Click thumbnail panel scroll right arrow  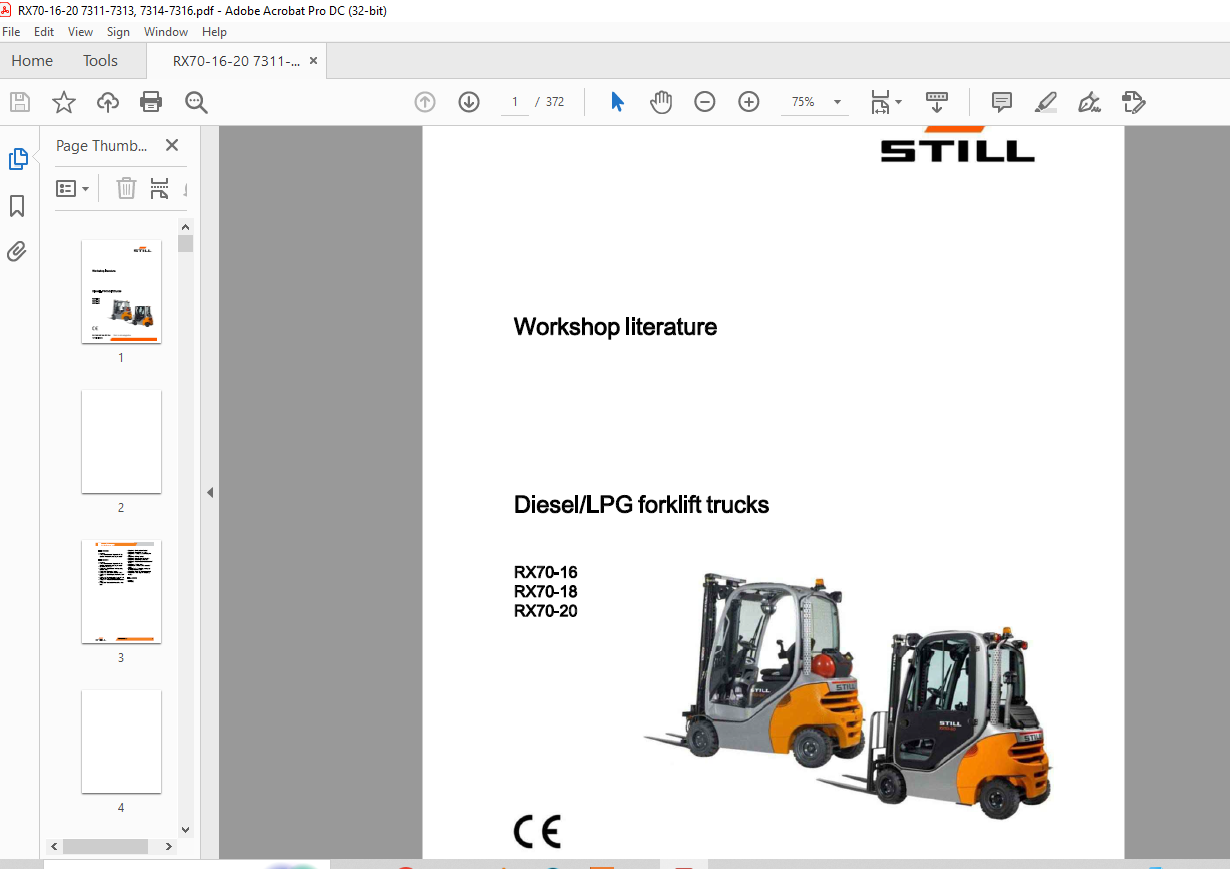[x=169, y=846]
